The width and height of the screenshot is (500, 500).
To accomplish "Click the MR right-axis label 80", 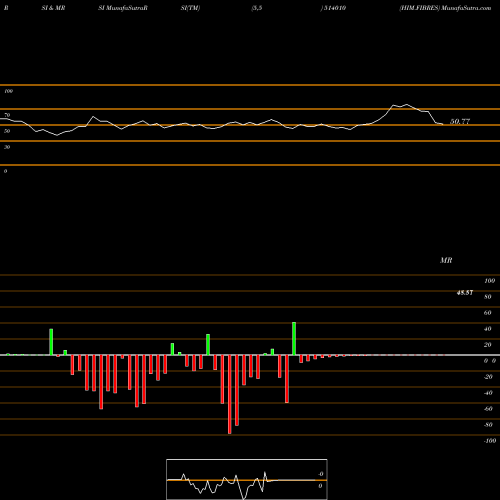I will (x=488, y=297).
